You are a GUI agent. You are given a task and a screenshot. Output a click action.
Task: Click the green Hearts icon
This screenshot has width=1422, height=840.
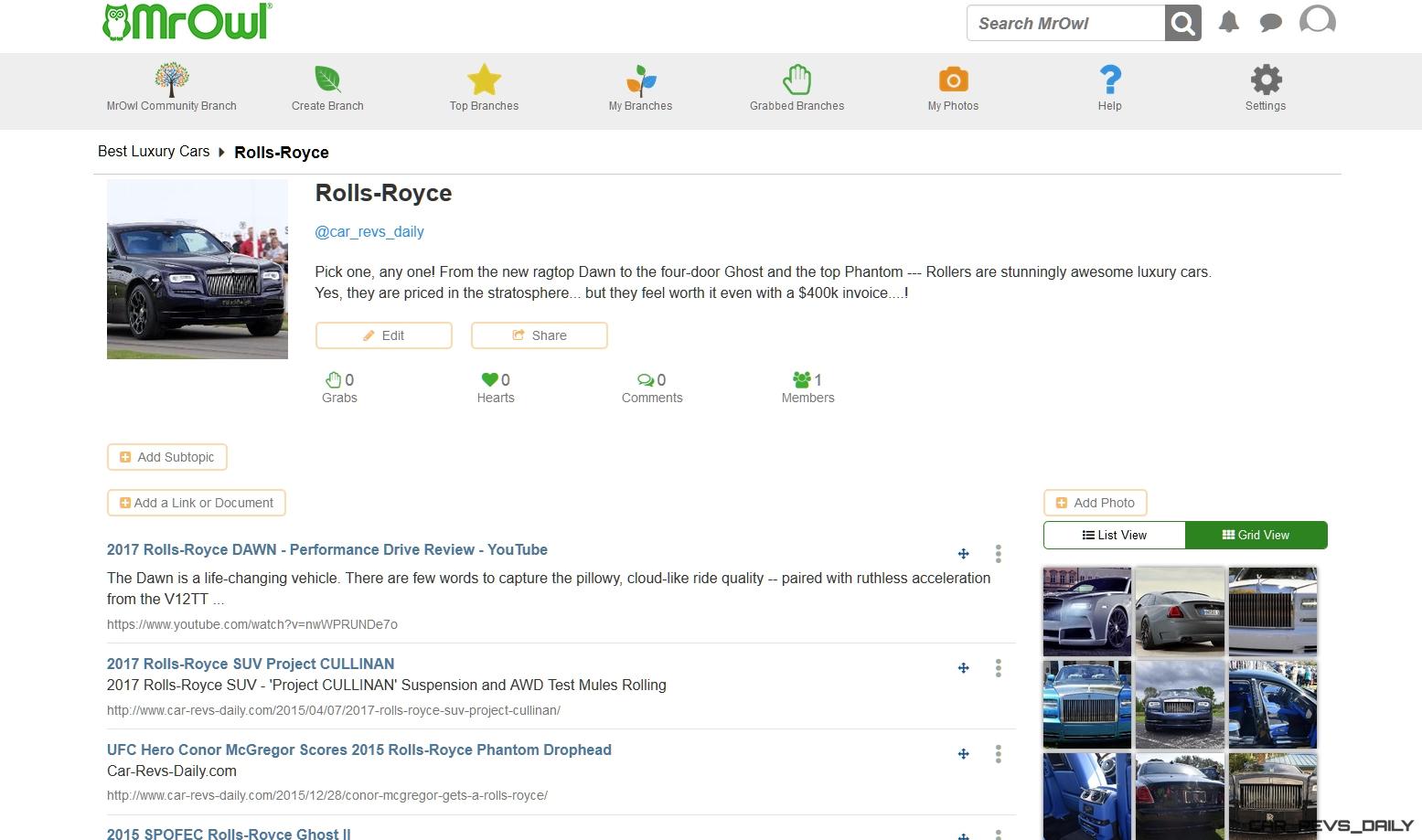point(490,379)
